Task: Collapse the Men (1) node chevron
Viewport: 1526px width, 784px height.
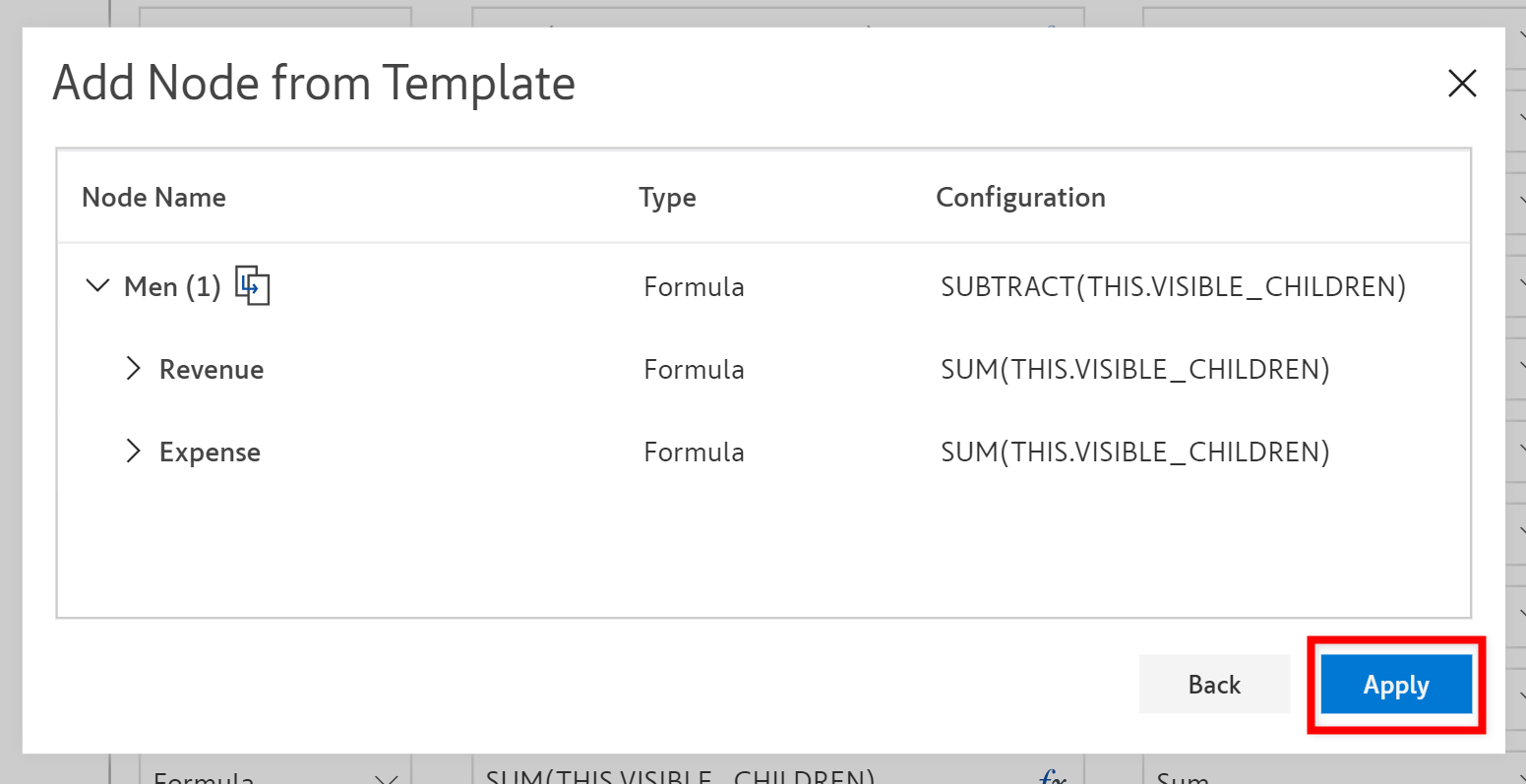Action: point(97,286)
